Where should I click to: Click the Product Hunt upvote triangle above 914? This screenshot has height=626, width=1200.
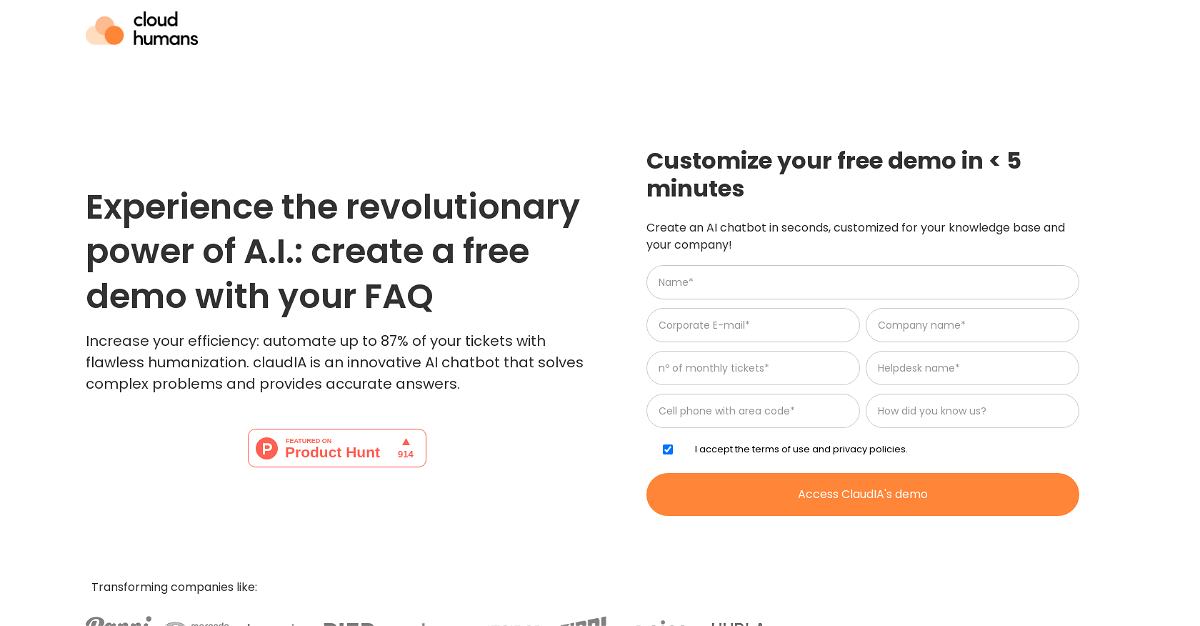pos(406,441)
